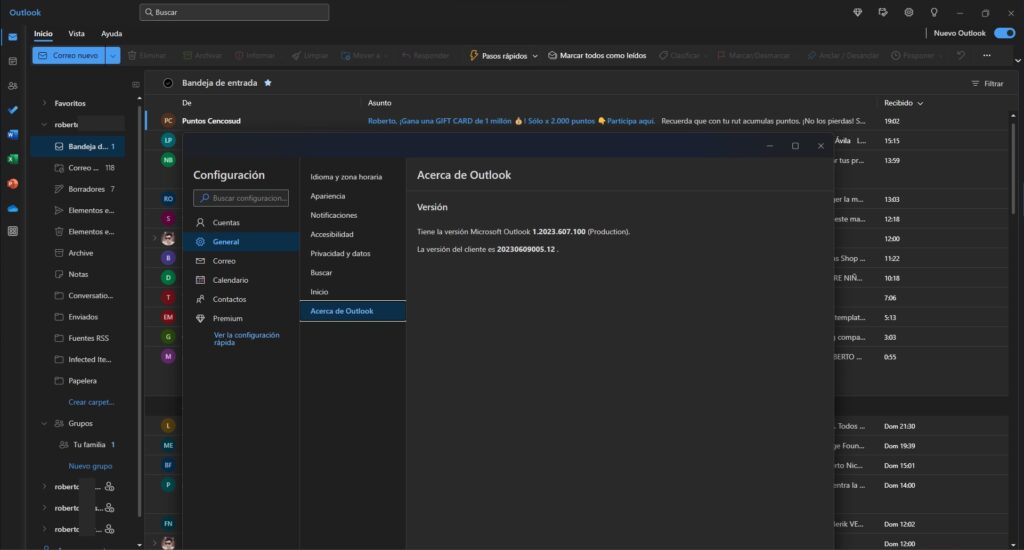The height and width of the screenshot is (550, 1024).
Task: Switch to the Vista ribbon tab
Action: tap(76, 33)
